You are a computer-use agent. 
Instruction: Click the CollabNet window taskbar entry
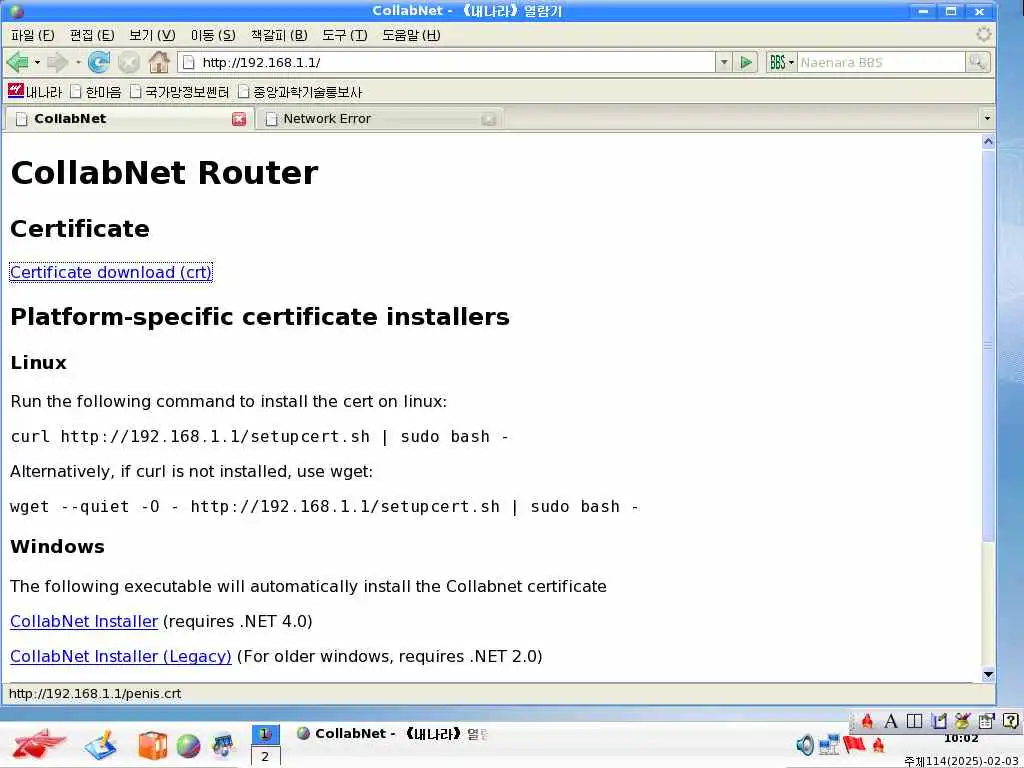[392, 734]
